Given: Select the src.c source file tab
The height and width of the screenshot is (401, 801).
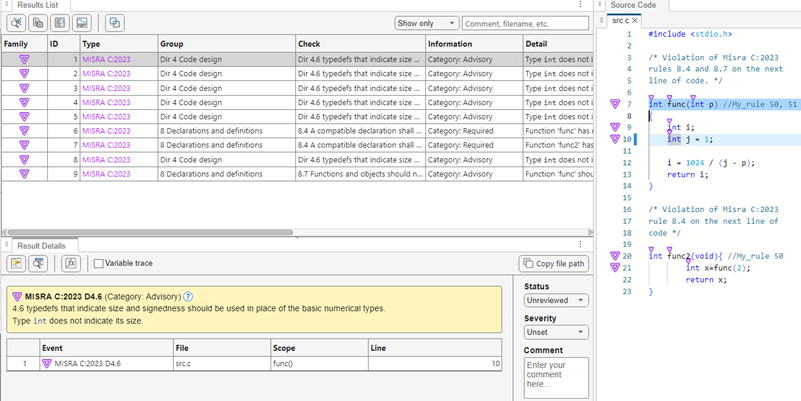Looking at the screenshot, I should tap(620, 20).
